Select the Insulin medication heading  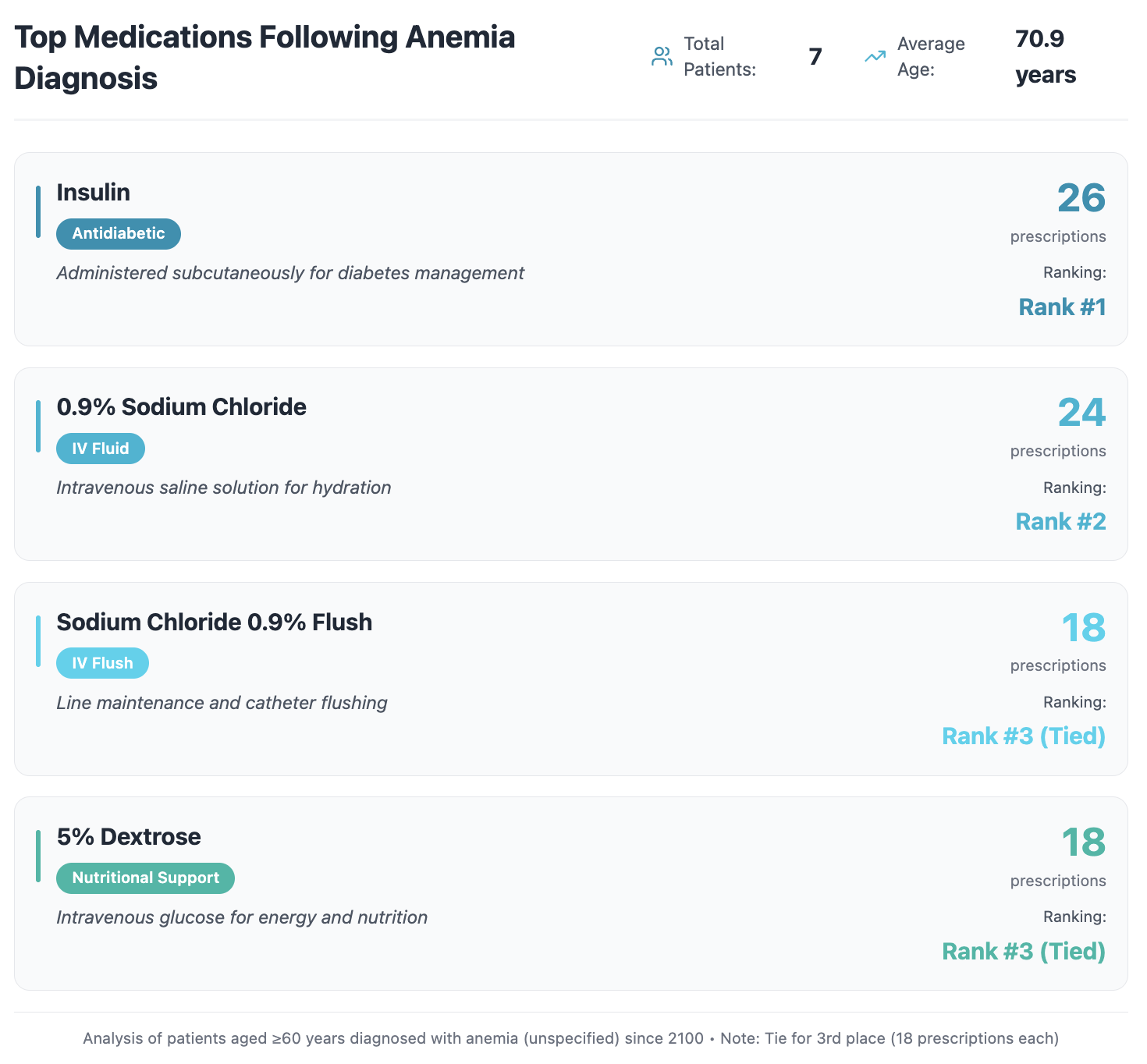click(x=94, y=192)
